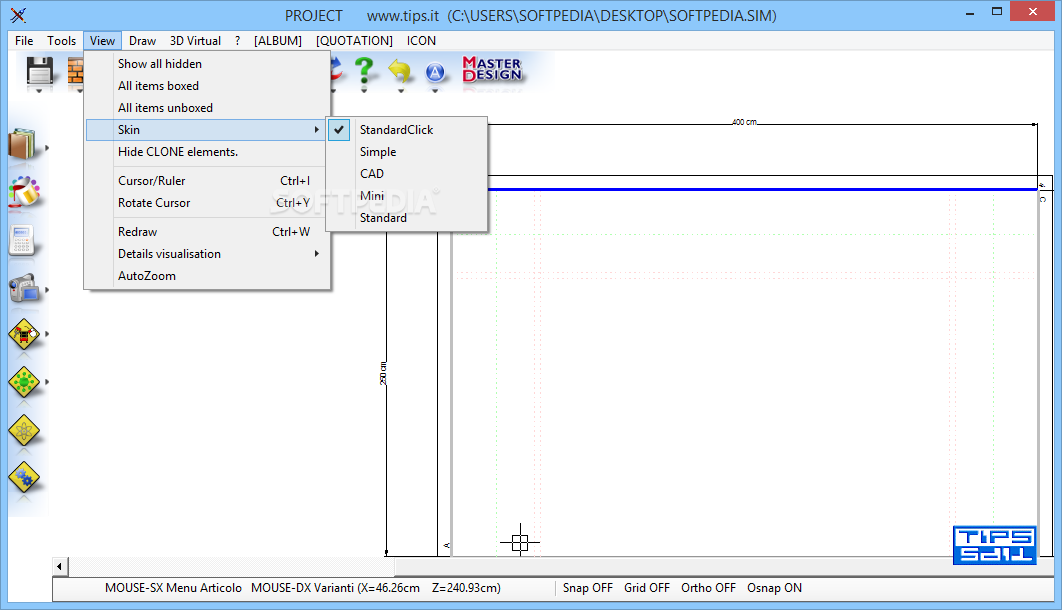Click the green dot diamond sidebar icon
This screenshot has height=610, width=1062.
24,382
